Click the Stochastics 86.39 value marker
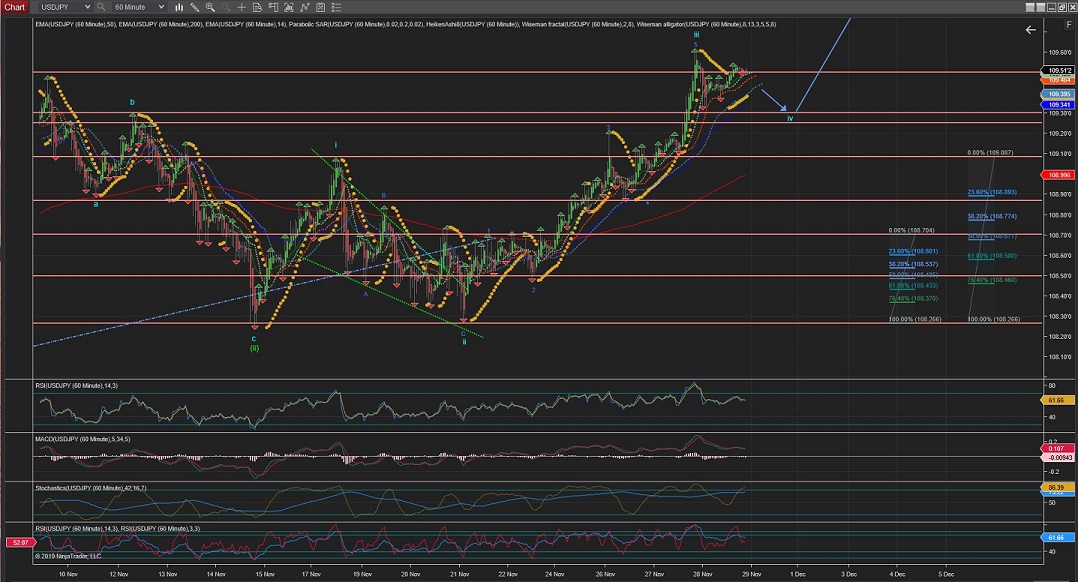Image resolution: width=1078 pixels, height=582 pixels. click(x=1057, y=487)
